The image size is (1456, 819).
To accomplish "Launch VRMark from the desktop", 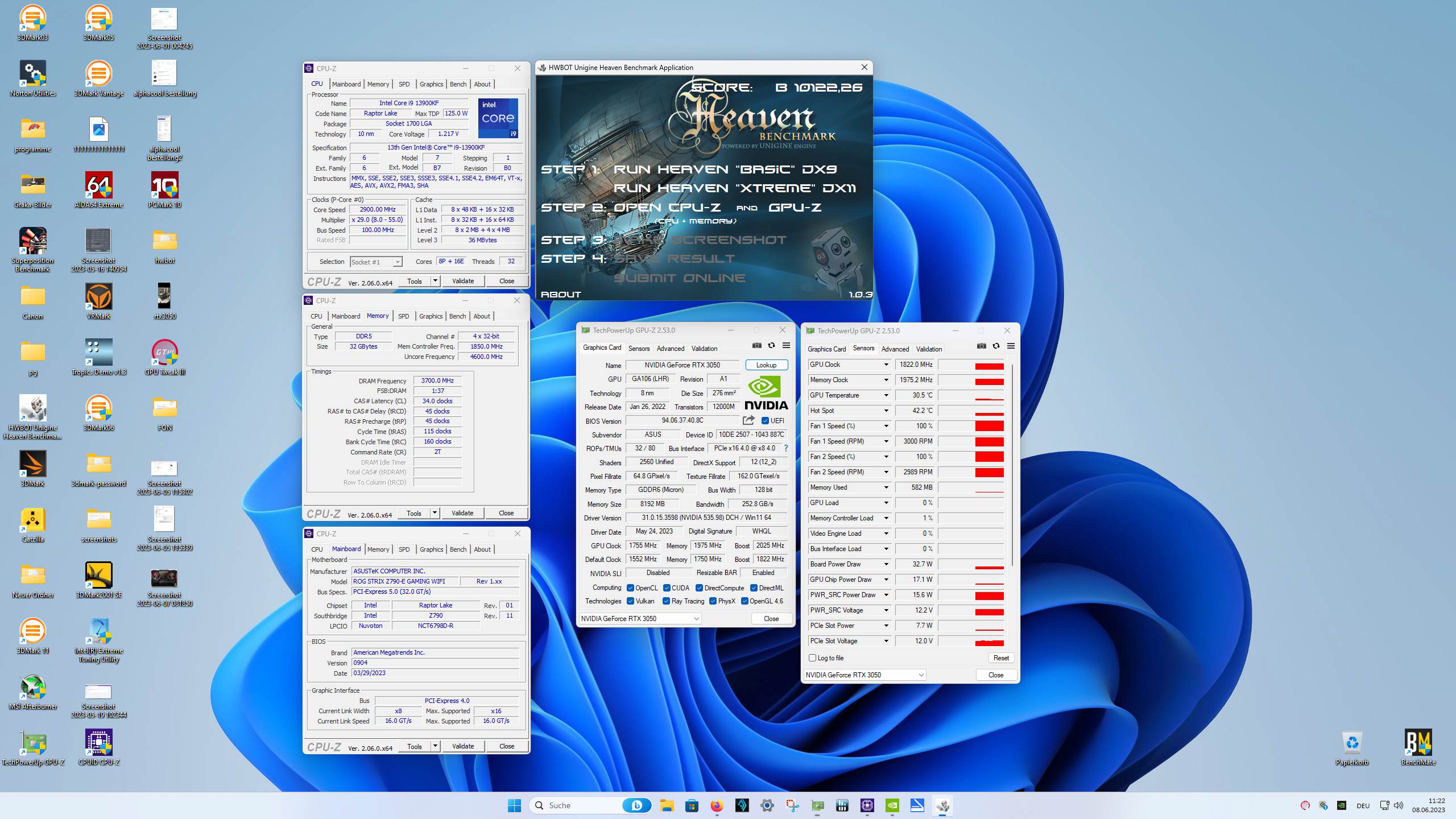I will coord(98,301).
